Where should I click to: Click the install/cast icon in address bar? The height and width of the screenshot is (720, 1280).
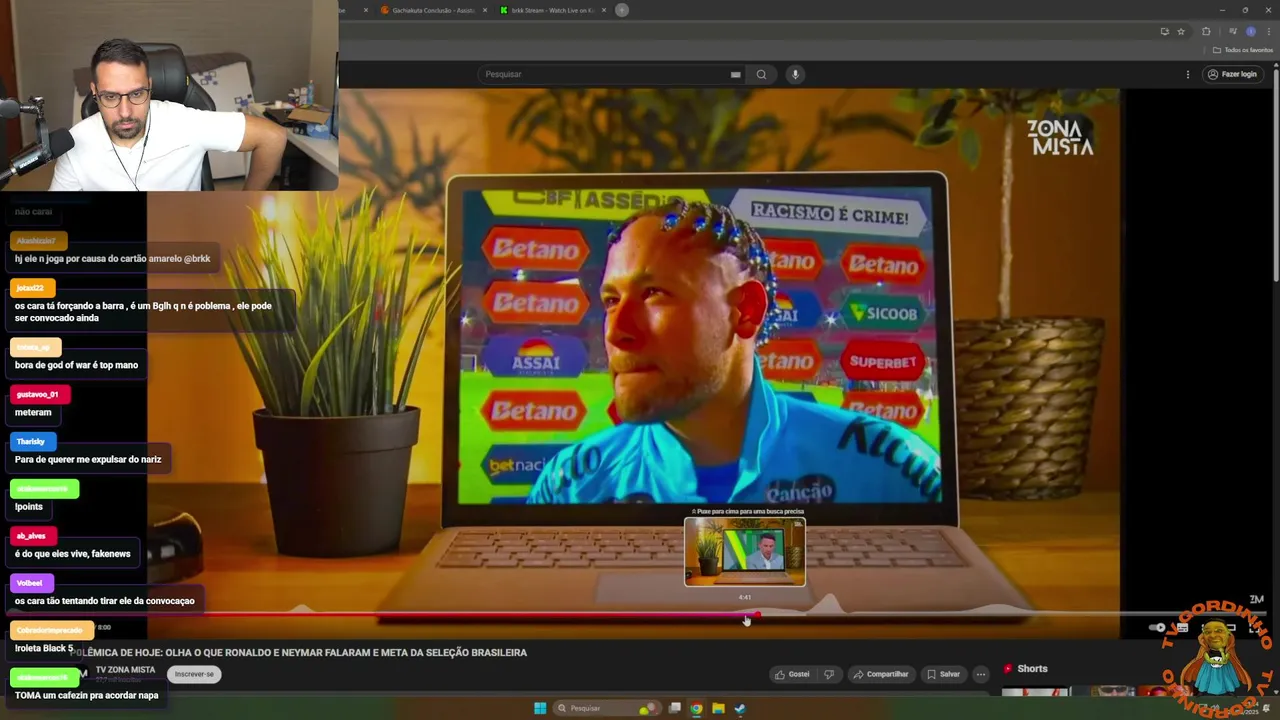(1164, 31)
